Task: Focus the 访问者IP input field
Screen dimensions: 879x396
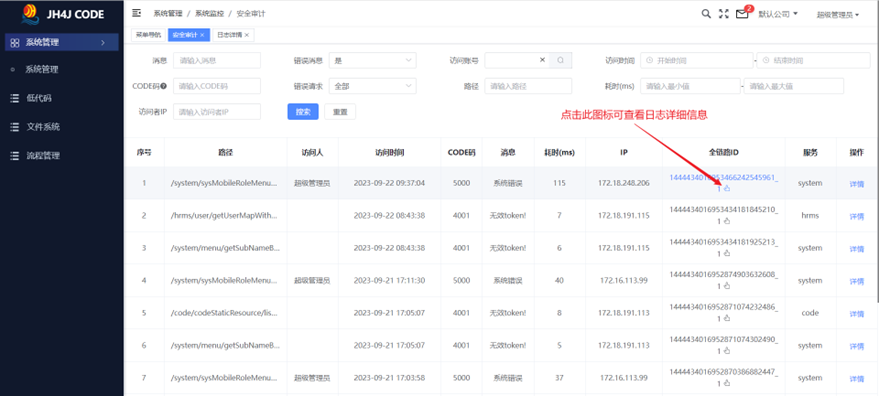Action: click(x=217, y=112)
